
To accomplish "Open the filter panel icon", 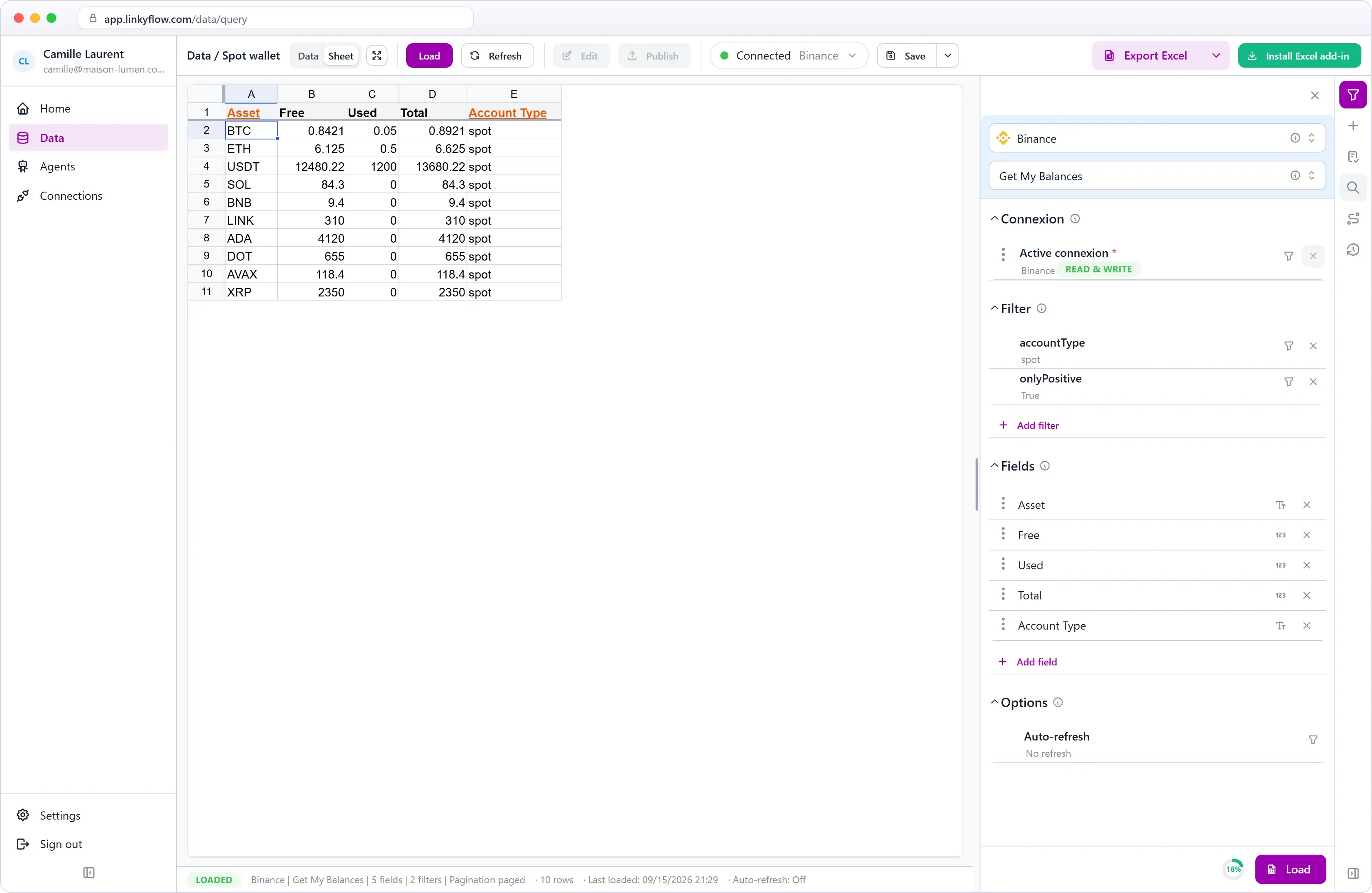I will [x=1352, y=95].
